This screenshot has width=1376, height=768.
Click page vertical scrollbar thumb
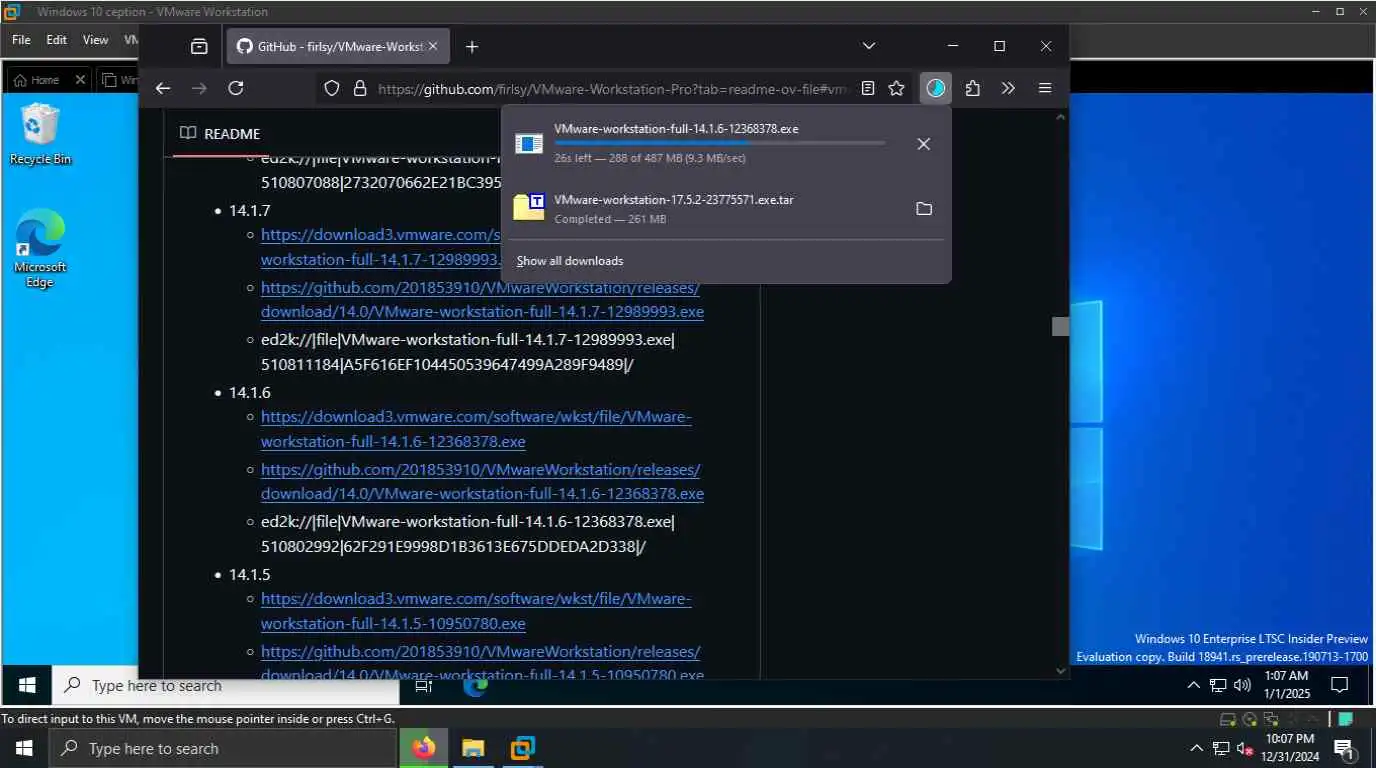point(1060,326)
